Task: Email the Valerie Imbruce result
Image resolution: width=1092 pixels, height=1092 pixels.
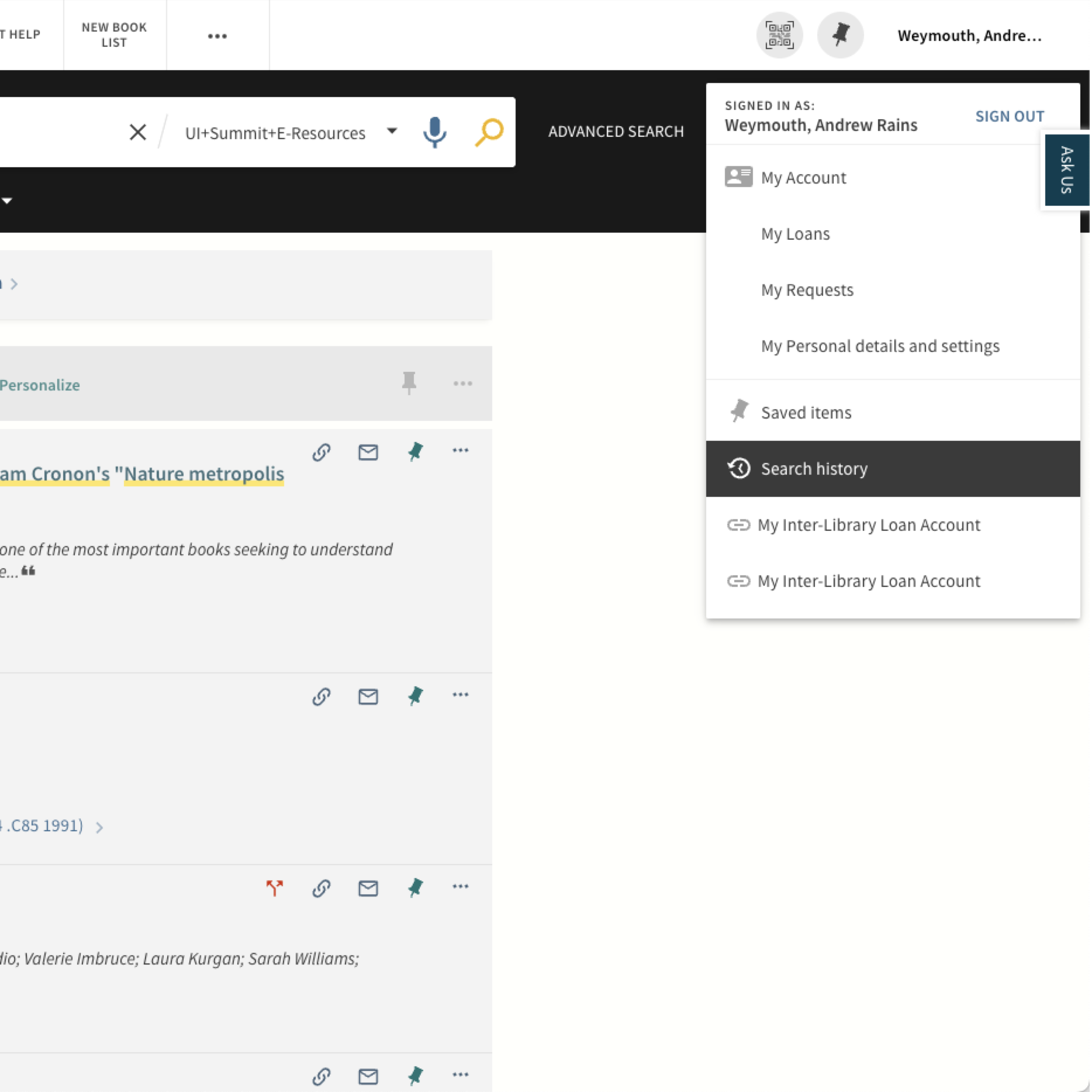Action: [x=368, y=888]
